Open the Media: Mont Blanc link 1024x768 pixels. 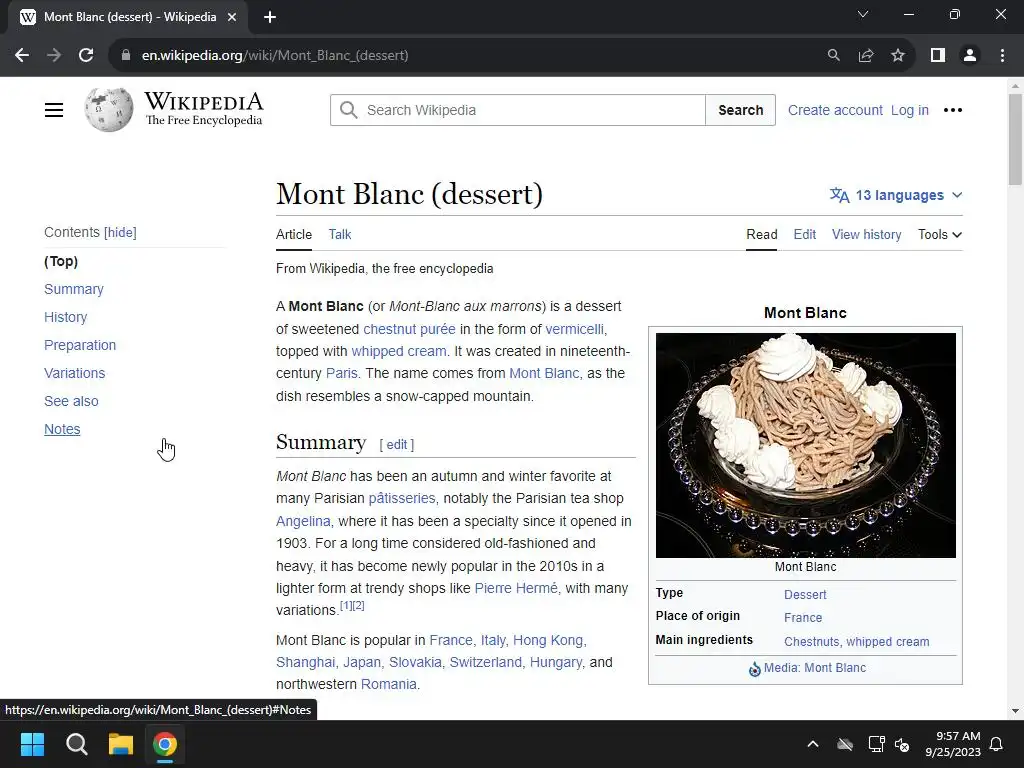(814, 668)
